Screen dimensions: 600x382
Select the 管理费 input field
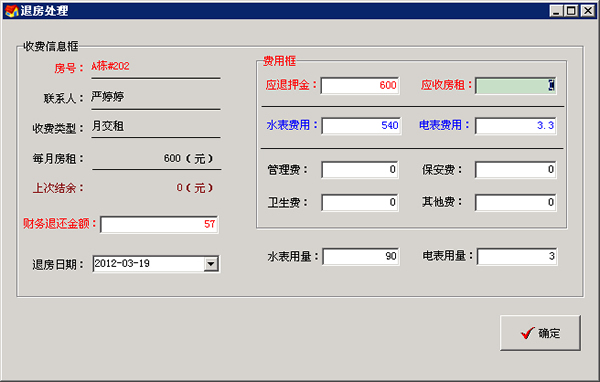(360, 170)
